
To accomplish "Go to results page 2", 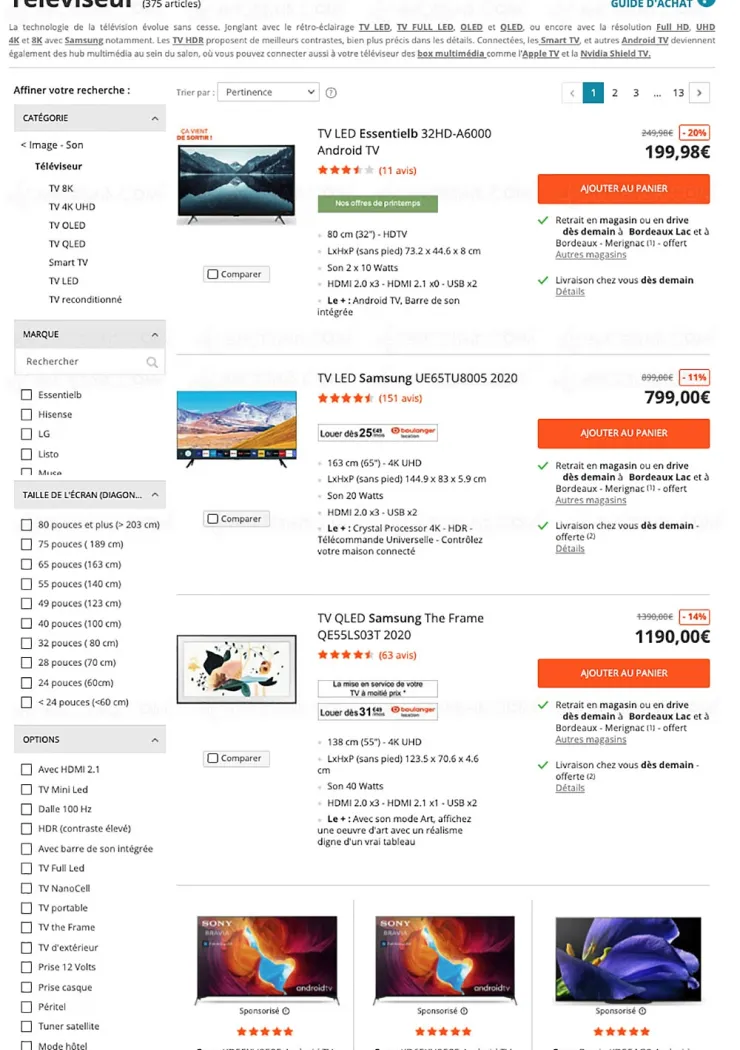I will tap(614, 92).
